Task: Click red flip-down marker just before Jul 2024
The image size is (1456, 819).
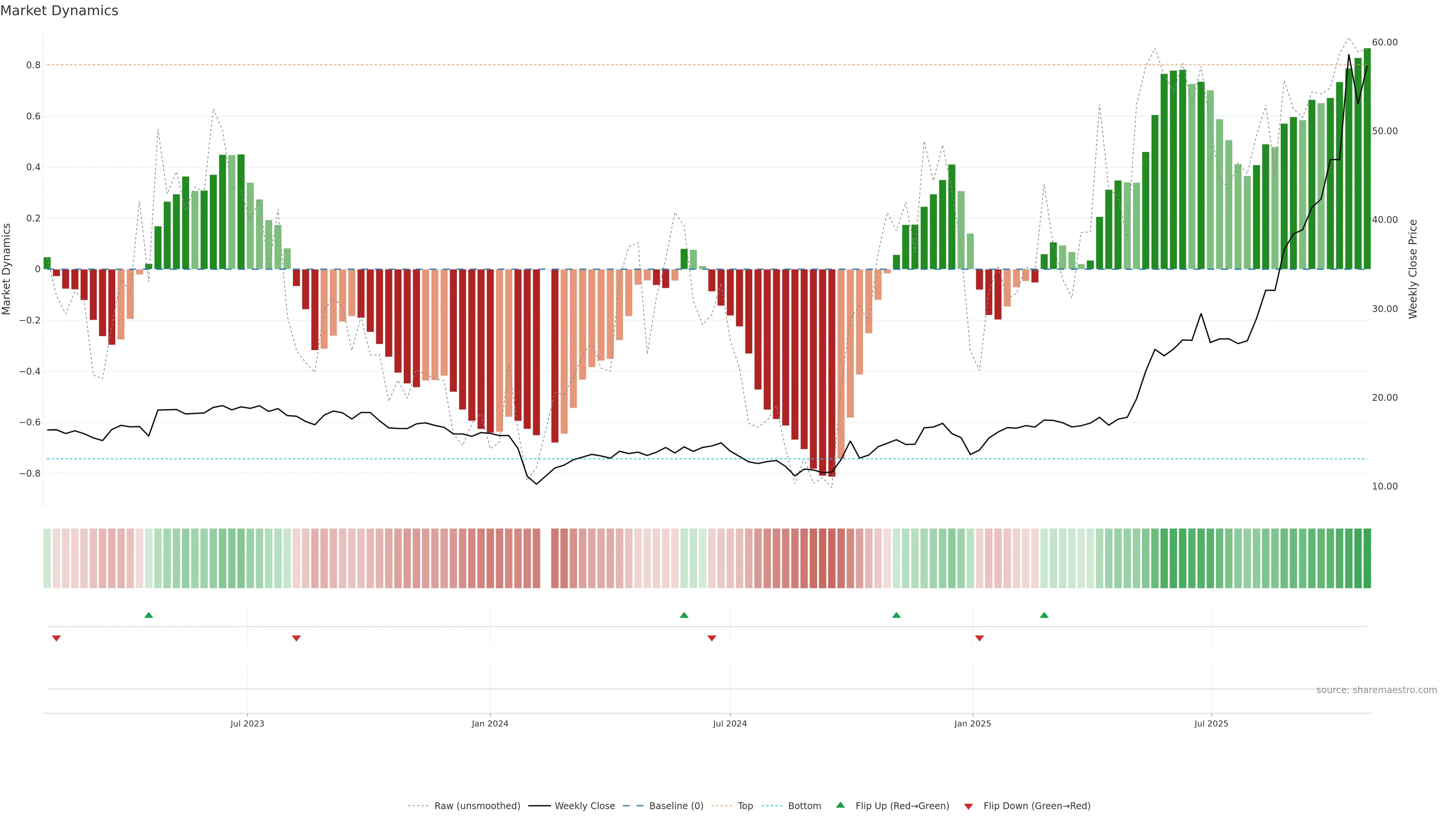Action: click(x=712, y=638)
